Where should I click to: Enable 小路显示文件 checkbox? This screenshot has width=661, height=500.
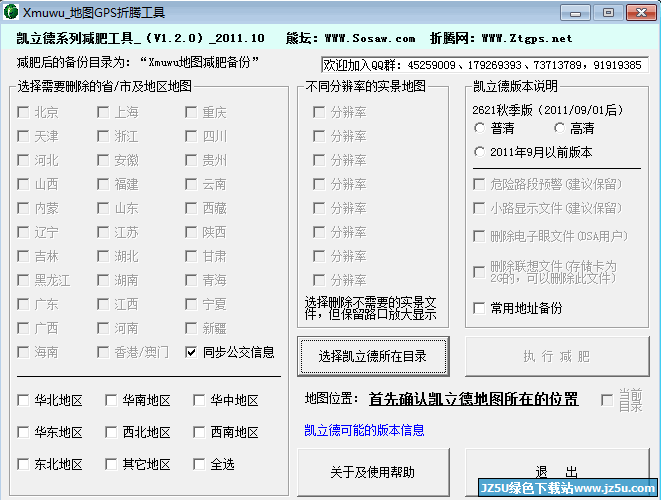[479, 208]
